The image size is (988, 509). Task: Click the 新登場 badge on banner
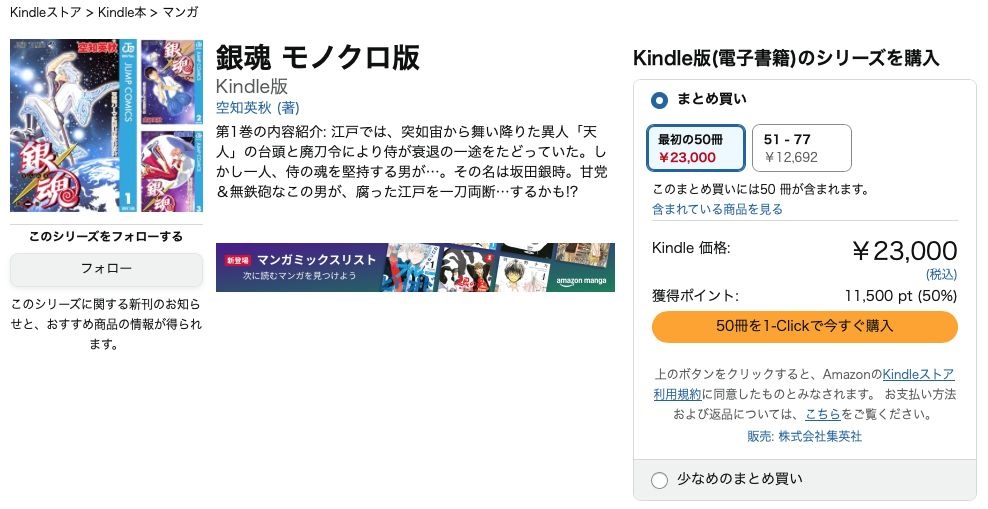236,260
